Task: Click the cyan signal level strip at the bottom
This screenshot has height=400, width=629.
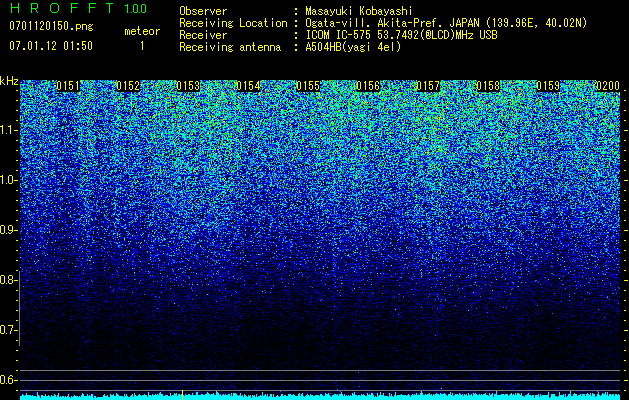Action: [320, 397]
